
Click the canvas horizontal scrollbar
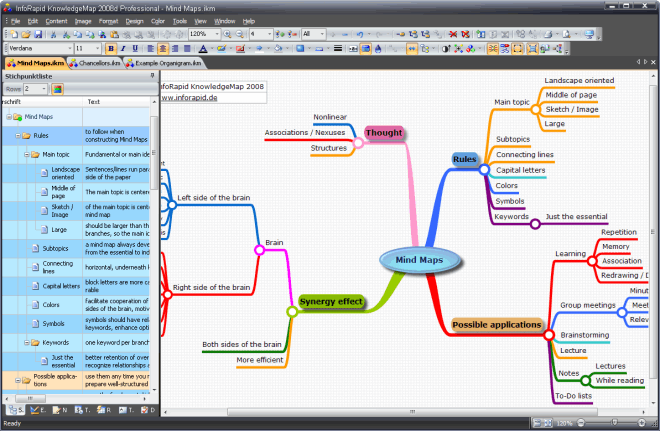pos(412,412)
